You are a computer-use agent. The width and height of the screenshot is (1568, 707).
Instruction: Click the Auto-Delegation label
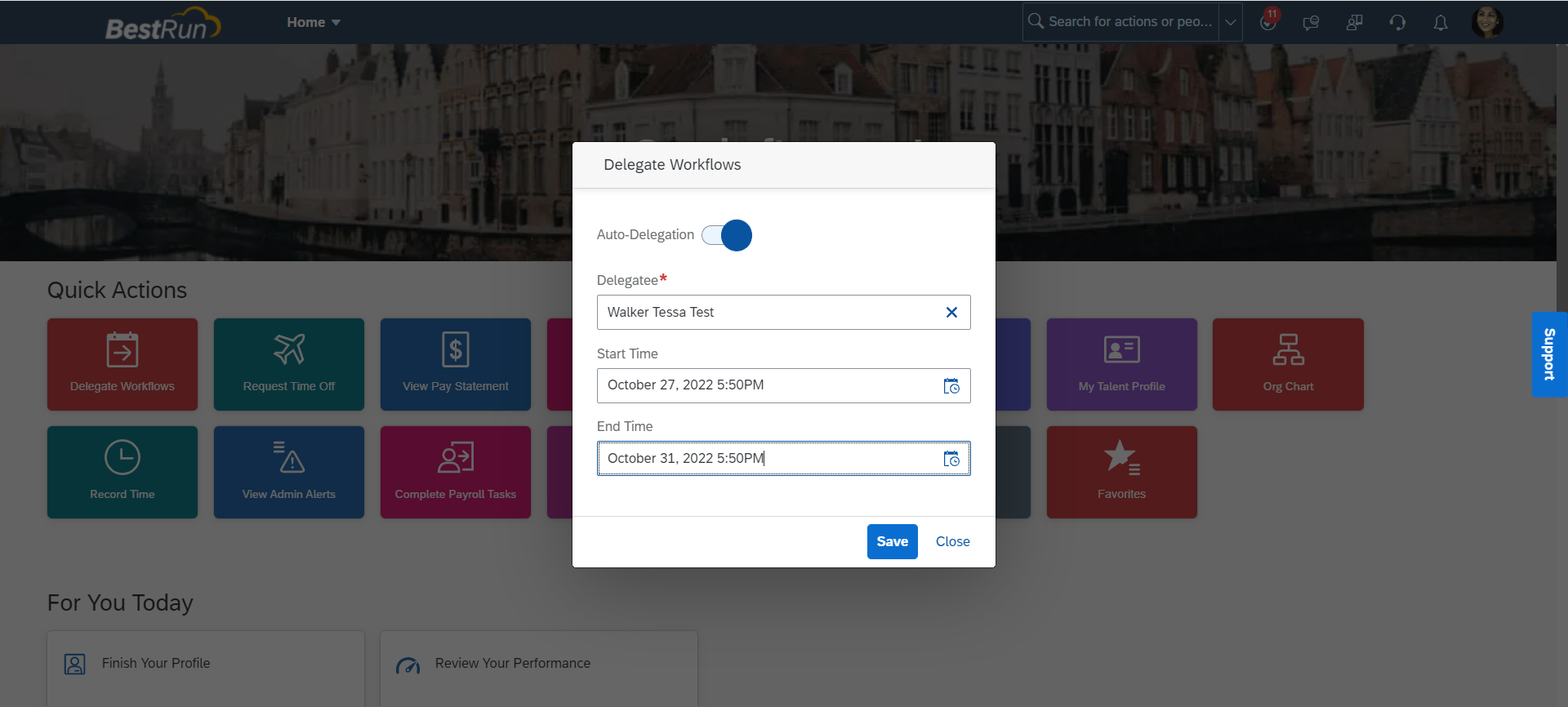[x=645, y=235]
